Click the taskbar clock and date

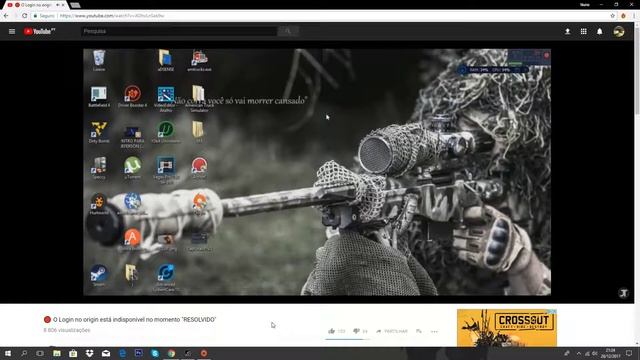(610, 353)
